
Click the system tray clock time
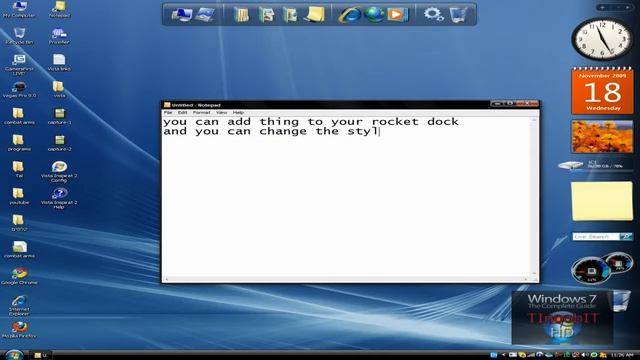pyautogui.click(x=623, y=355)
